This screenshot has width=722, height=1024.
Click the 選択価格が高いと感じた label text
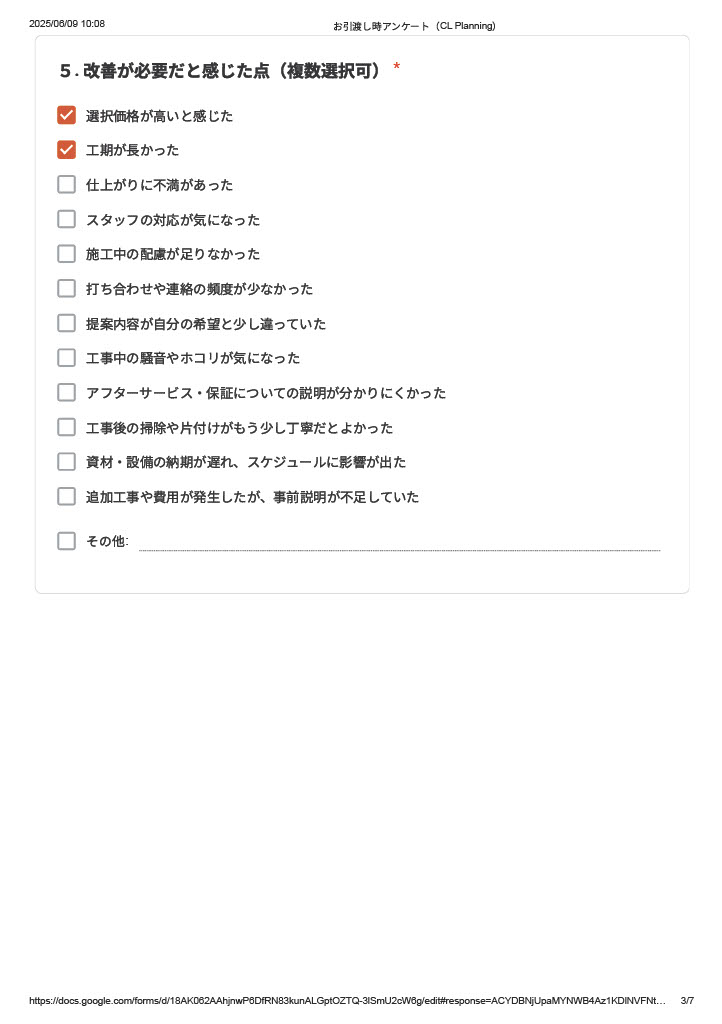pyautogui.click(x=159, y=116)
